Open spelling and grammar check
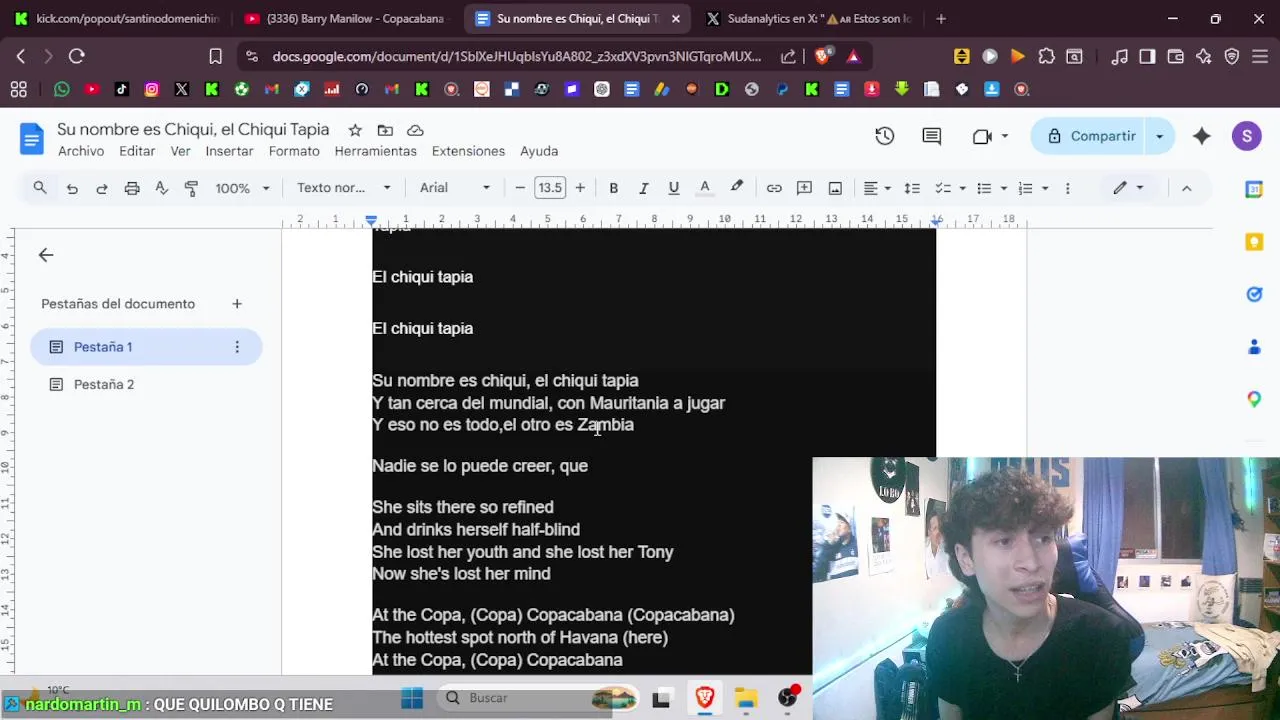This screenshot has width=1280, height=720. click(162, 188)
